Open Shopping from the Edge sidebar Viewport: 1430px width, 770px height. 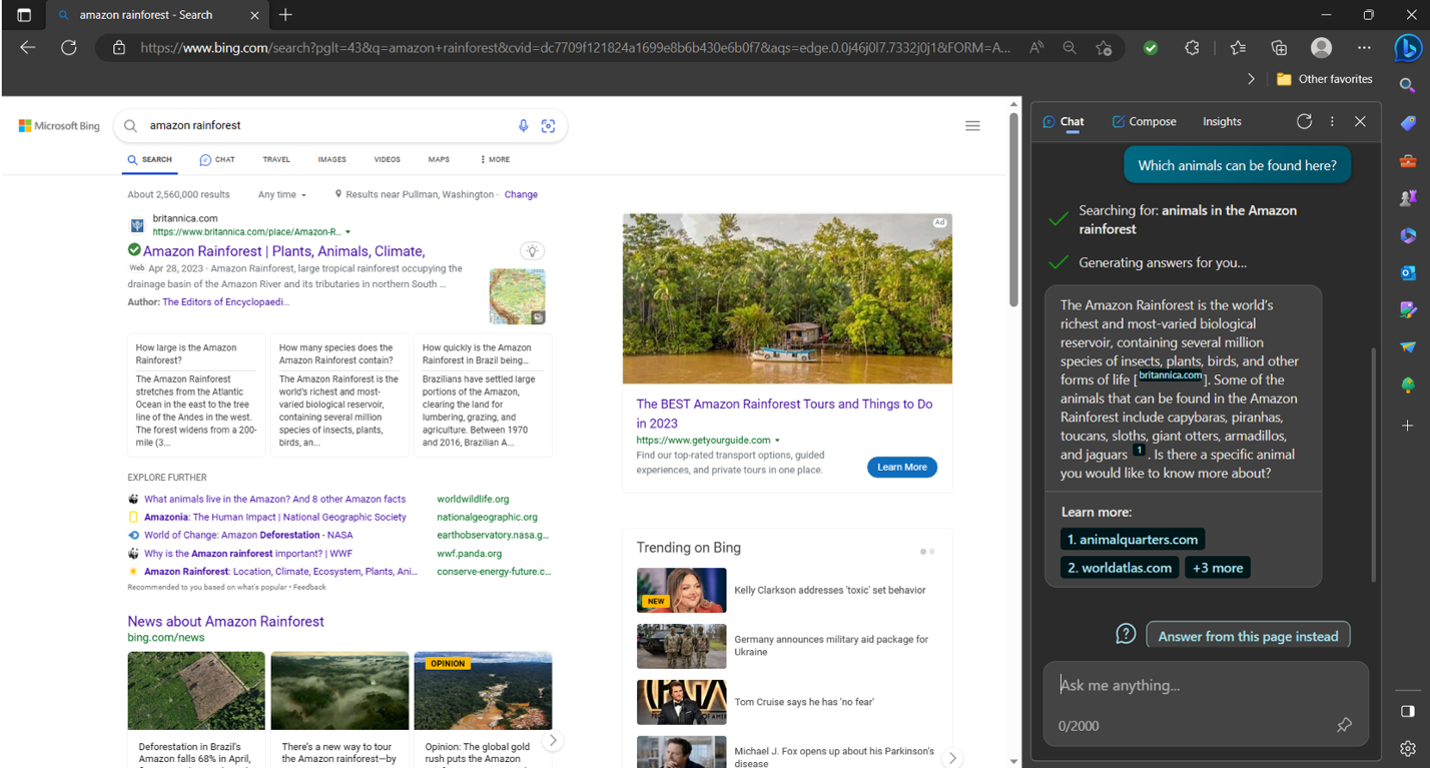pos(1407,122)
